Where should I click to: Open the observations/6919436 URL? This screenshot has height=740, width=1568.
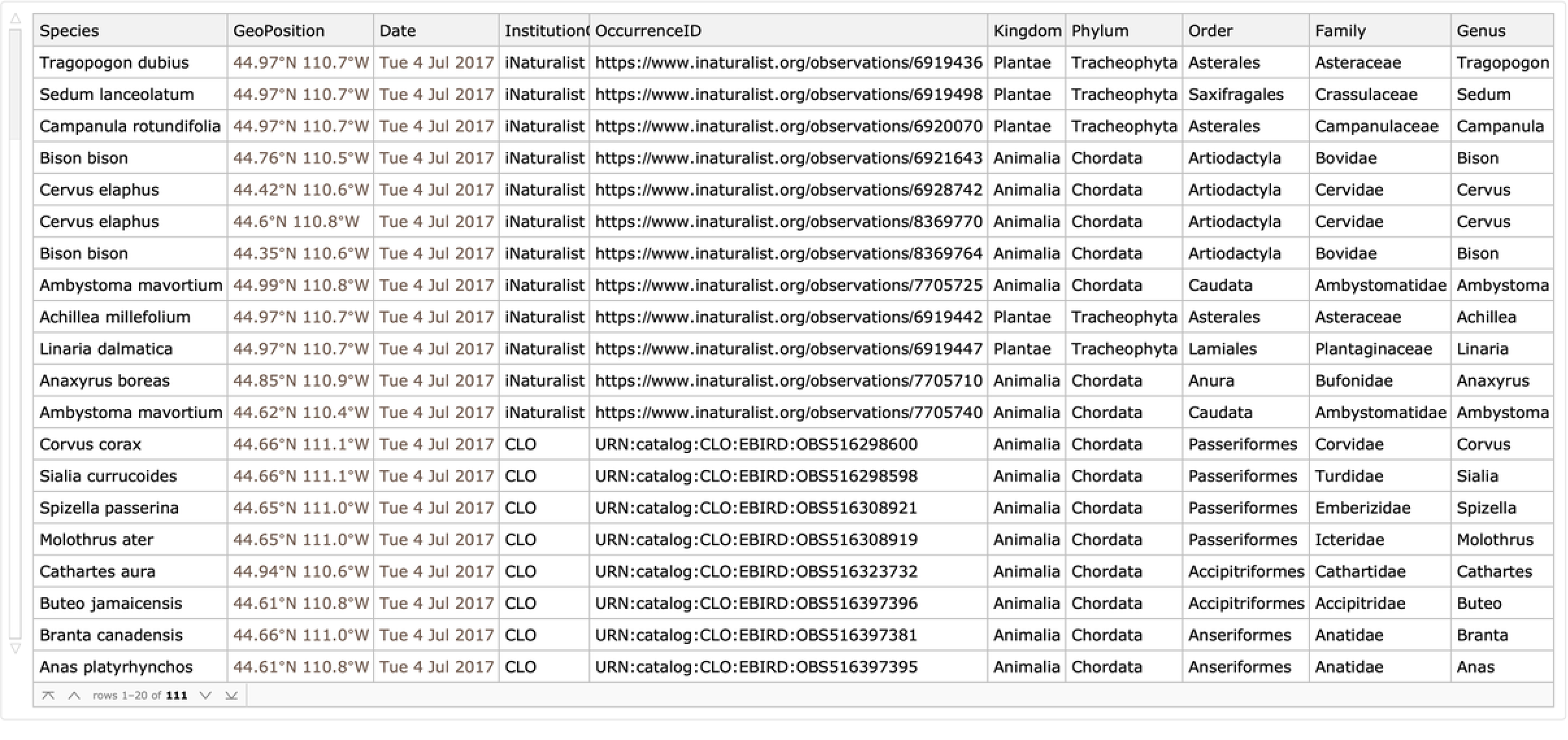pyautogui.click(x=788, y=62)
